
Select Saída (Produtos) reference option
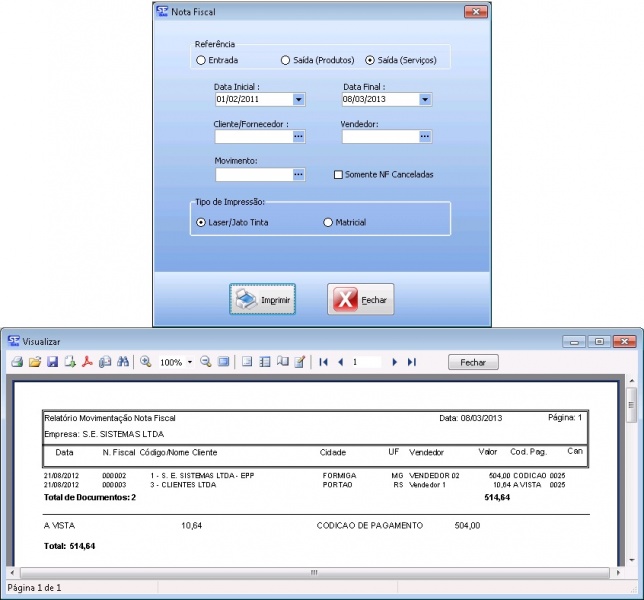[x=285, y=60]
